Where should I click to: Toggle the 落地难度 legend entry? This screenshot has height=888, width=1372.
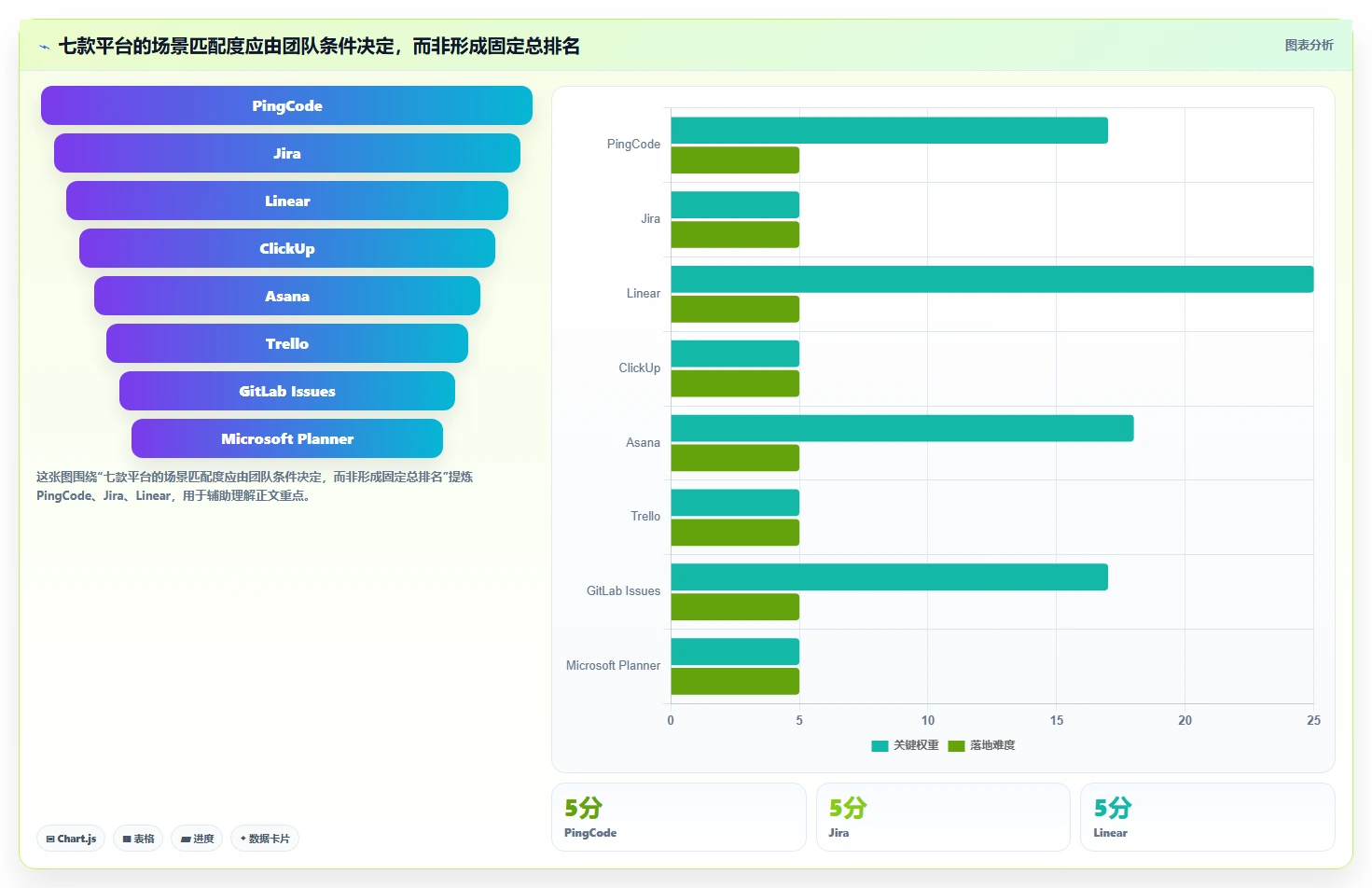(981, 745)
